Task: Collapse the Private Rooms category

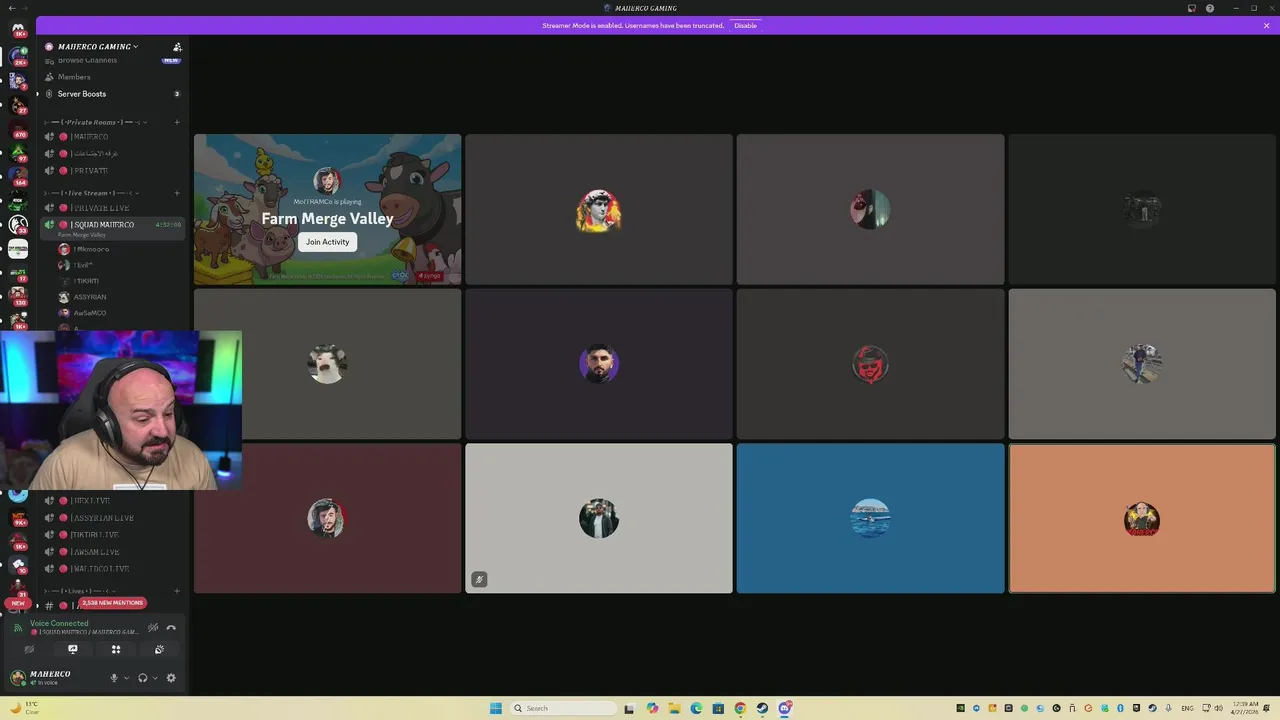Action: (x=95, y=122)
